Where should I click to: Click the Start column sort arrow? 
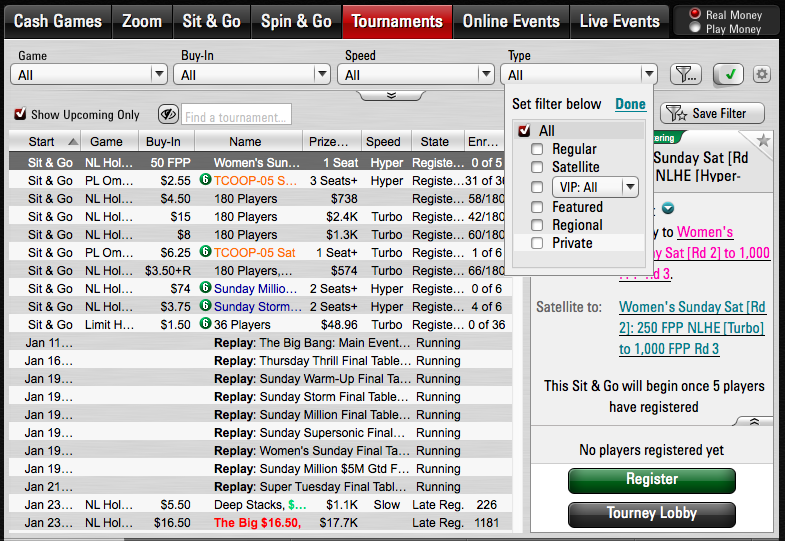click(x=73, y=142)
